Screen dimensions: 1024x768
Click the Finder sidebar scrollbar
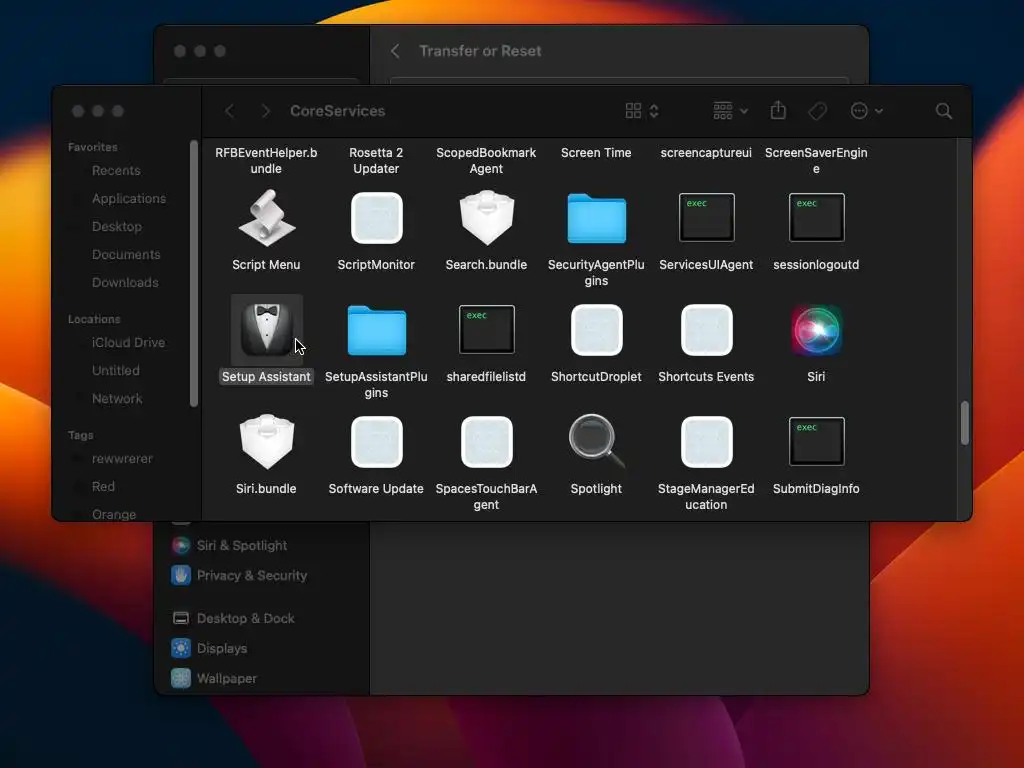click(193, 273)
